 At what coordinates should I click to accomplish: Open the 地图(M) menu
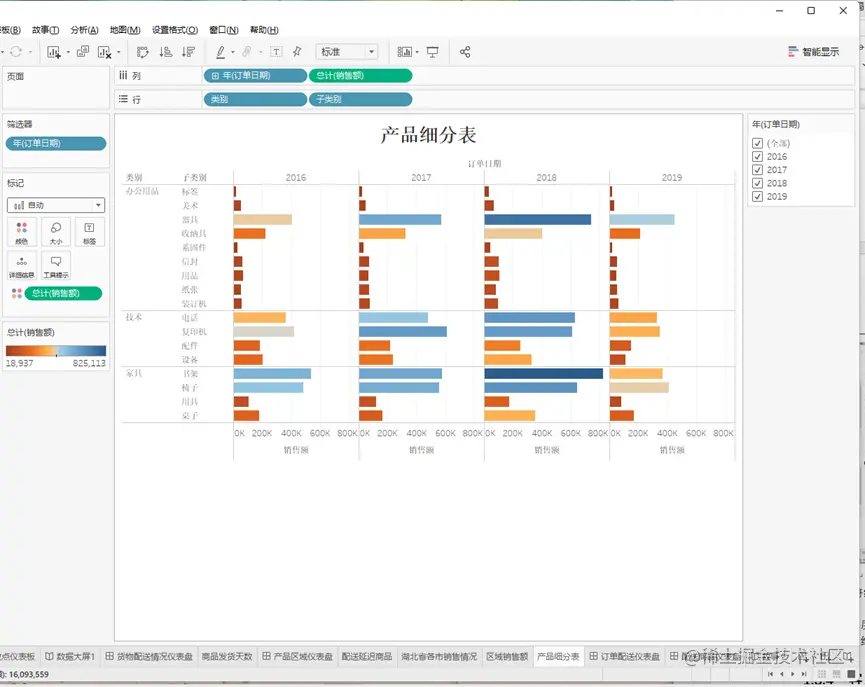click(x=125, y=30)
